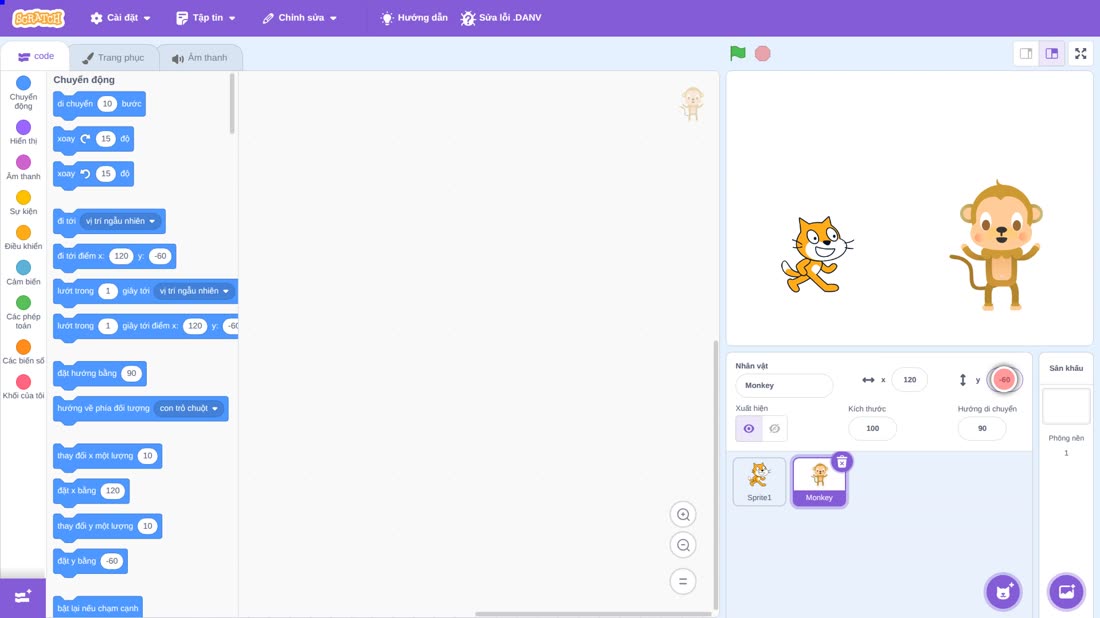Switch to the Trang phục tab

[113, 58]
